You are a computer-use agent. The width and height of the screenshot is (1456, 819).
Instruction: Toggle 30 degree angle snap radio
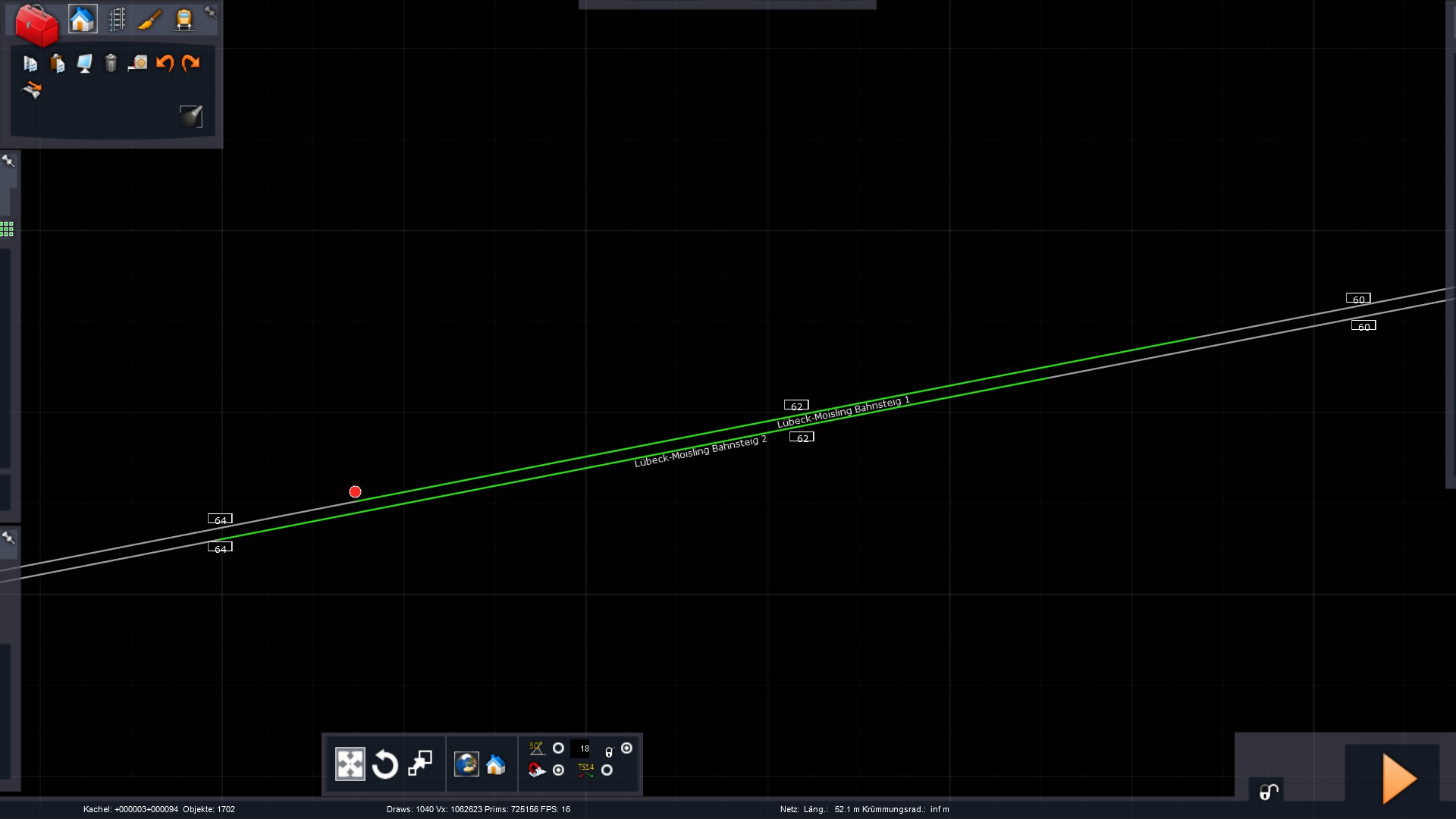coord(558,748)
